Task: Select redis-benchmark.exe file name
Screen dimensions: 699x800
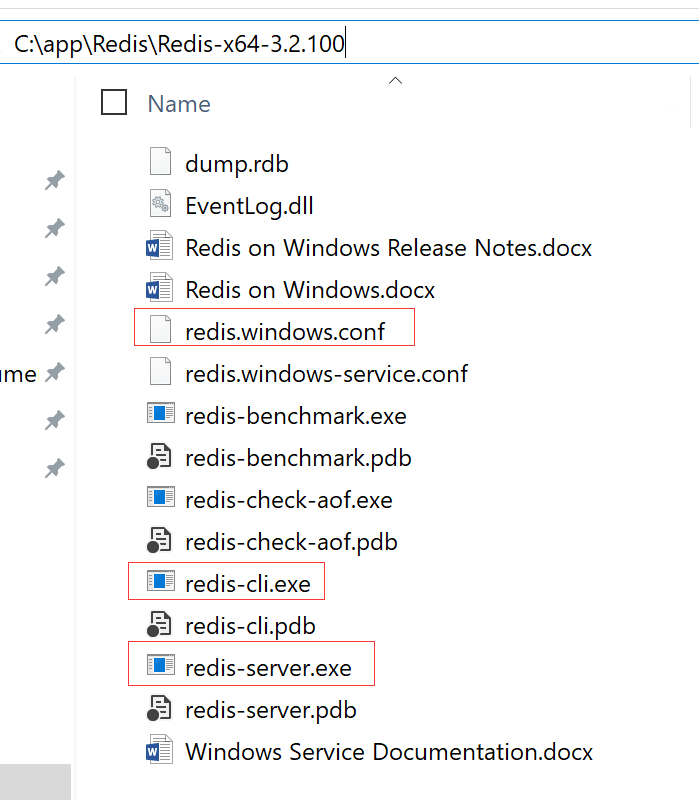Action: click(x=296, y=416)
